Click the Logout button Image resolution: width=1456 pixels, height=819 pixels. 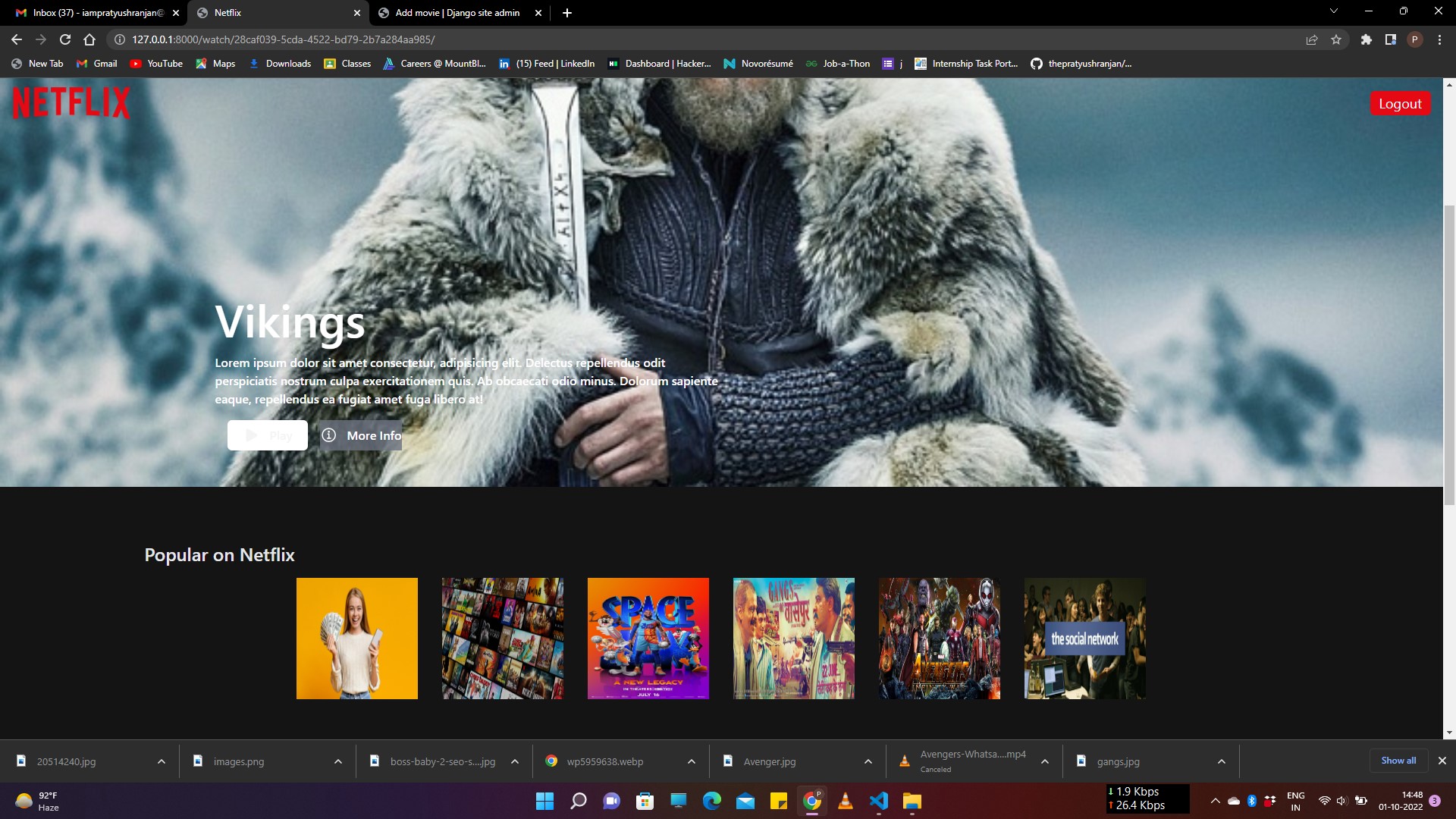click(x=1399, y=102)
